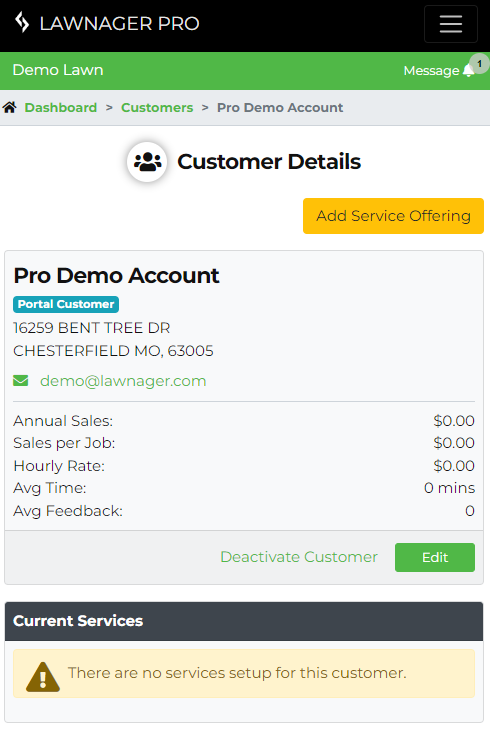This screenshot has height=734, width=490.
Task: Click the envelope email icon
Action: [x=21, y=381]
